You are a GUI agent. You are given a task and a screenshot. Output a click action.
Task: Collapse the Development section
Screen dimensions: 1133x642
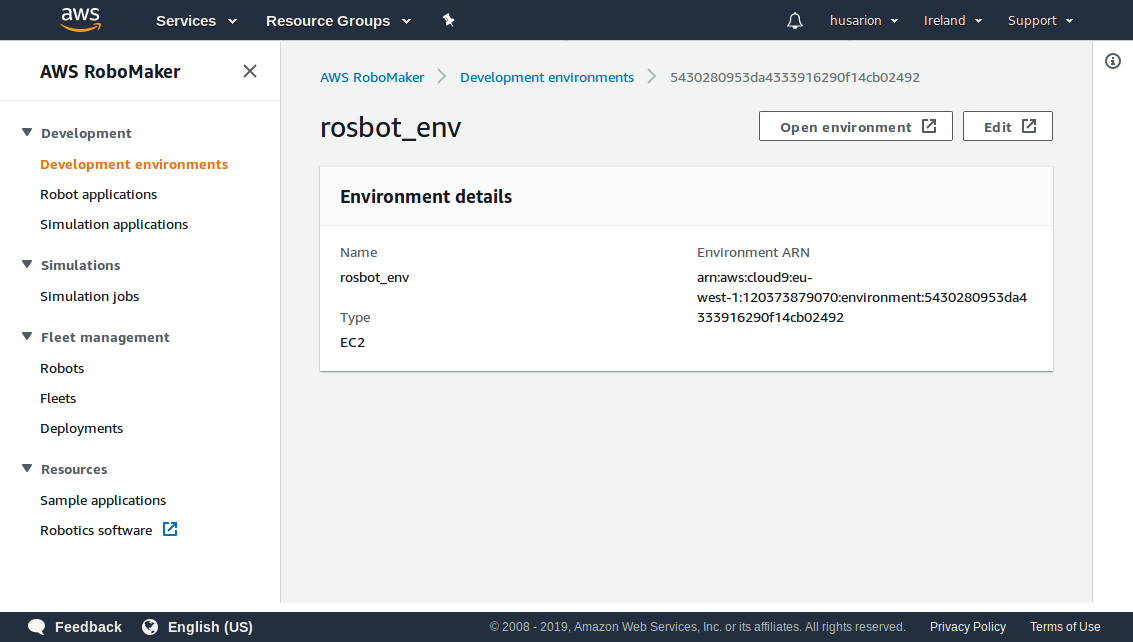(x=27, y=132)
